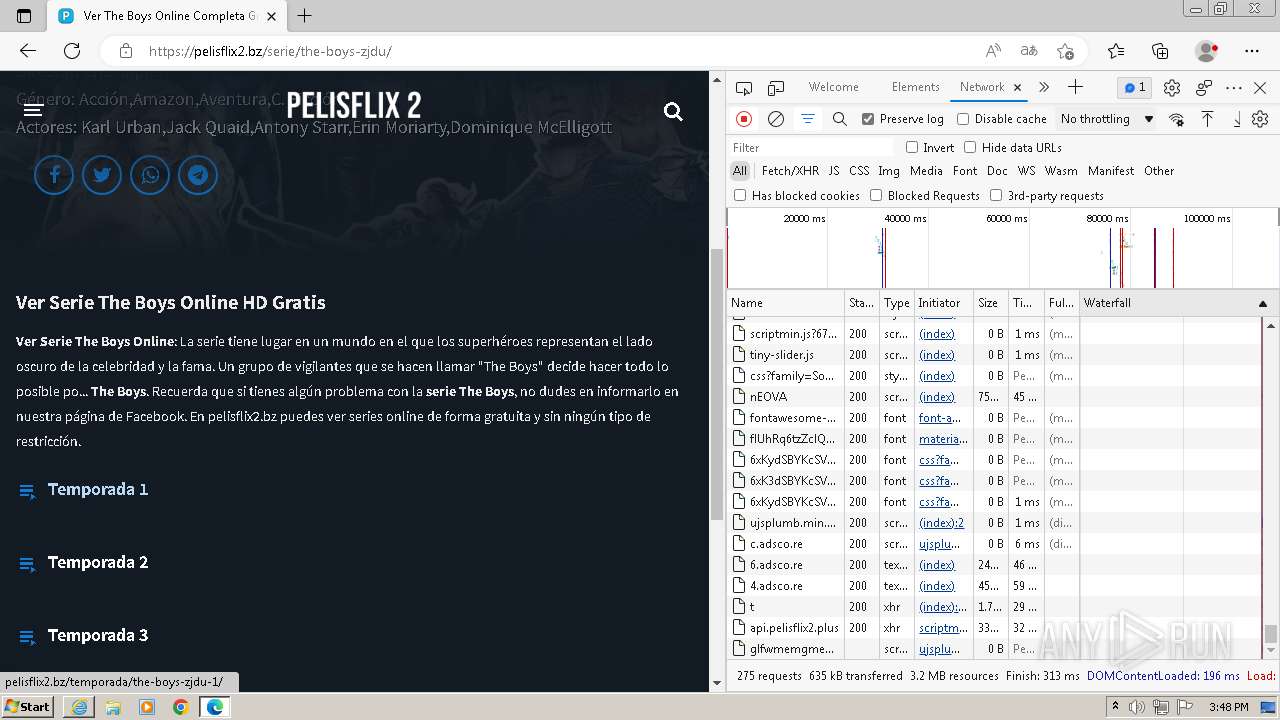
Task: Open the No throttling dropdown
Action: tap(1107, 119)
